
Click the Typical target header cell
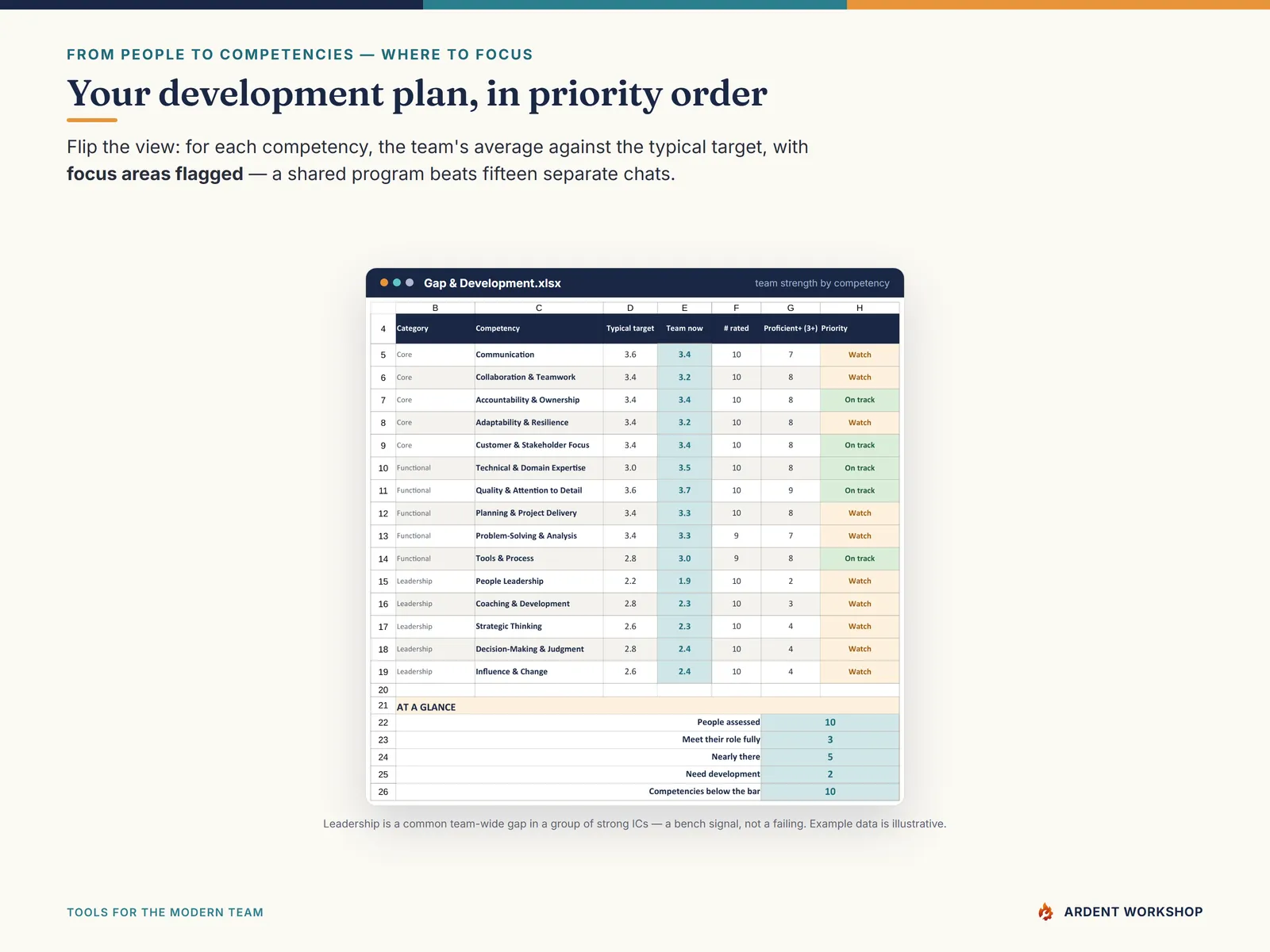[630, 328]
